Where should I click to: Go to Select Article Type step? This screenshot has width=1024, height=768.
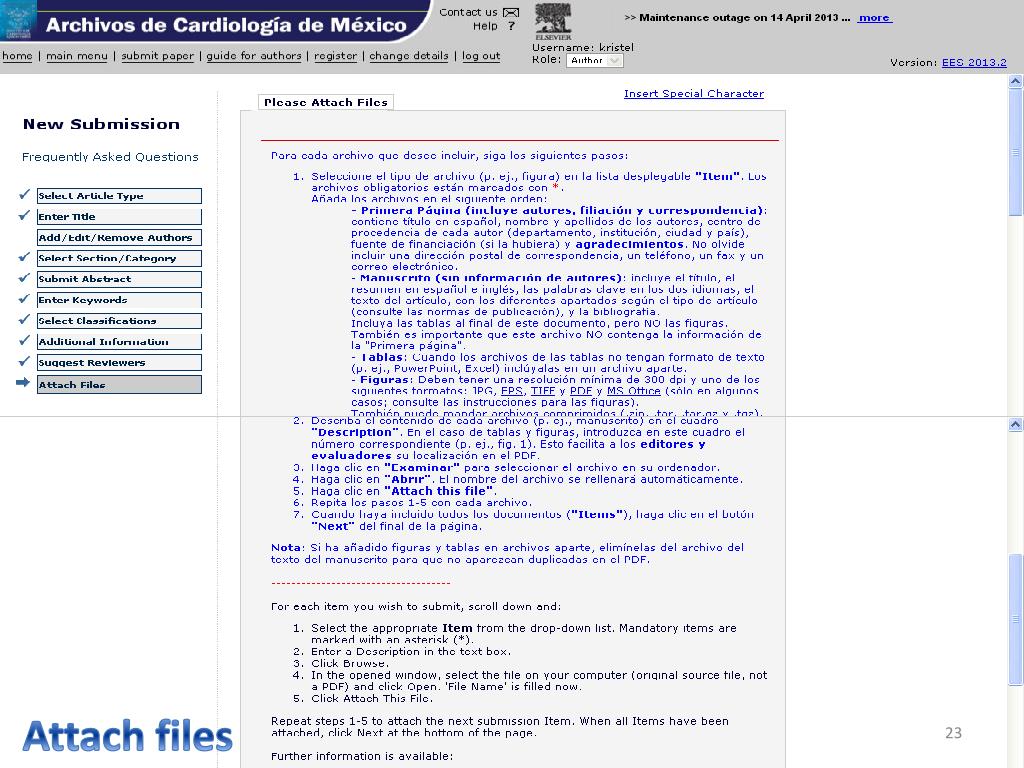(x=119, y=196)
